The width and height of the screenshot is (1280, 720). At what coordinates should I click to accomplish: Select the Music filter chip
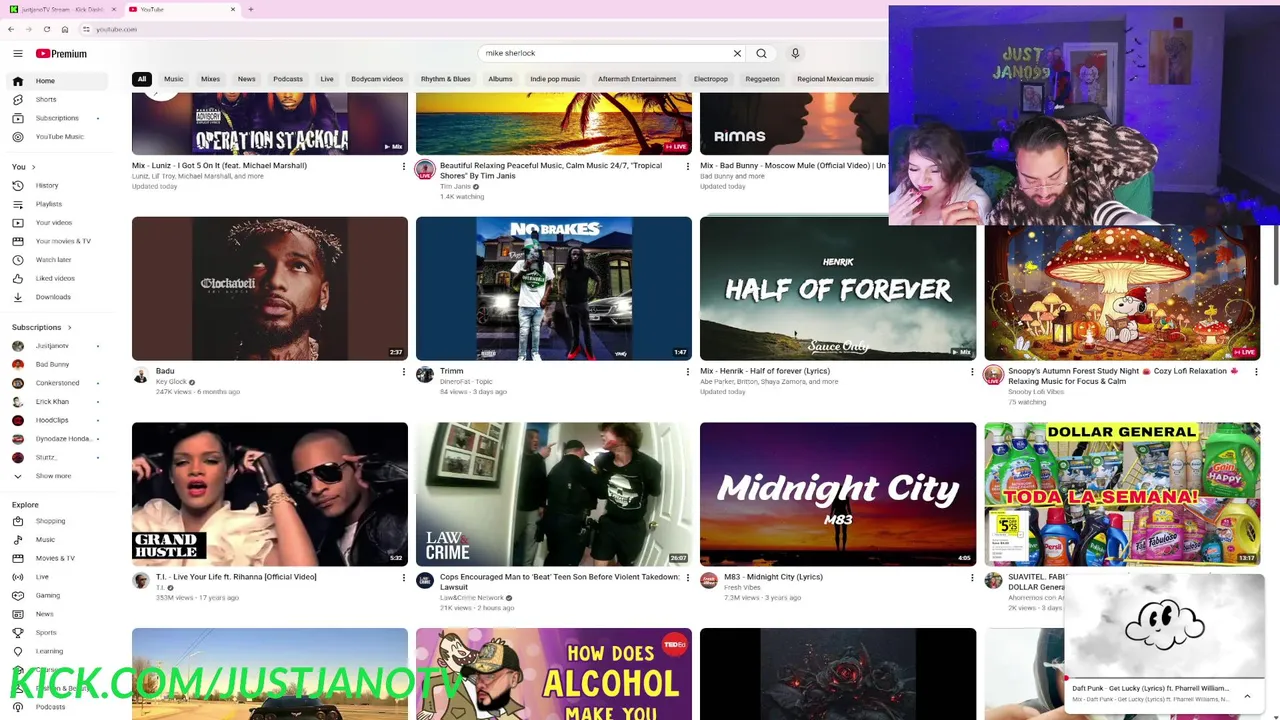coord(173,79)
